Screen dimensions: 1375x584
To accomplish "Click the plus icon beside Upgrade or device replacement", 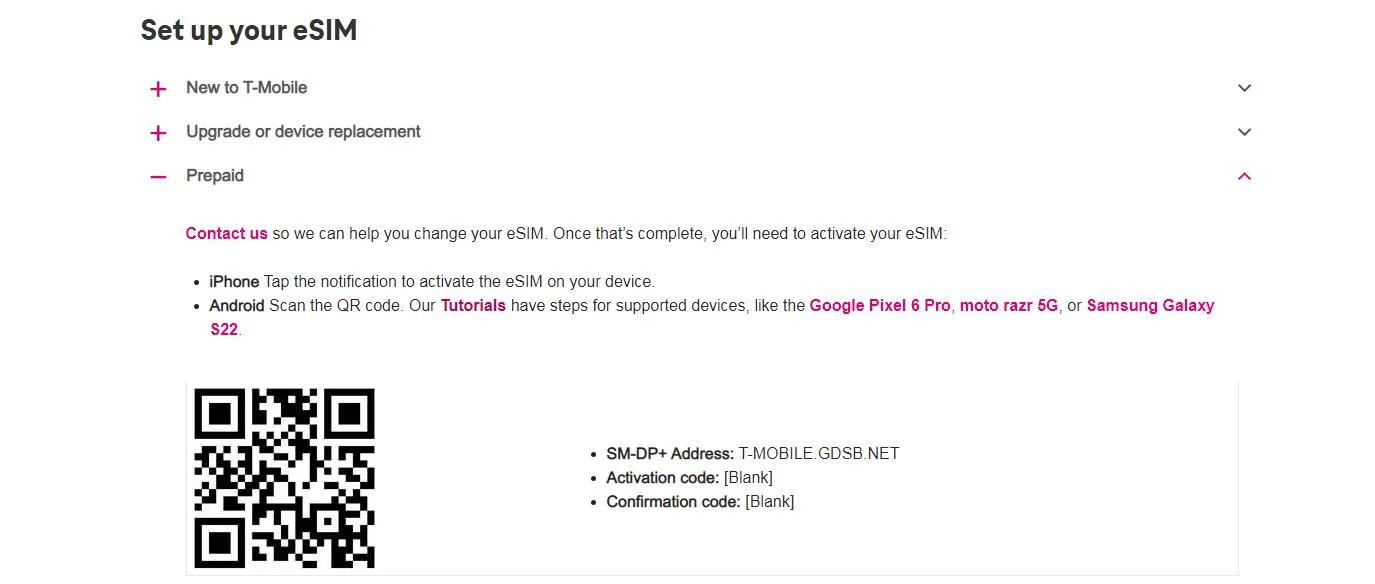I will [158, 133].
